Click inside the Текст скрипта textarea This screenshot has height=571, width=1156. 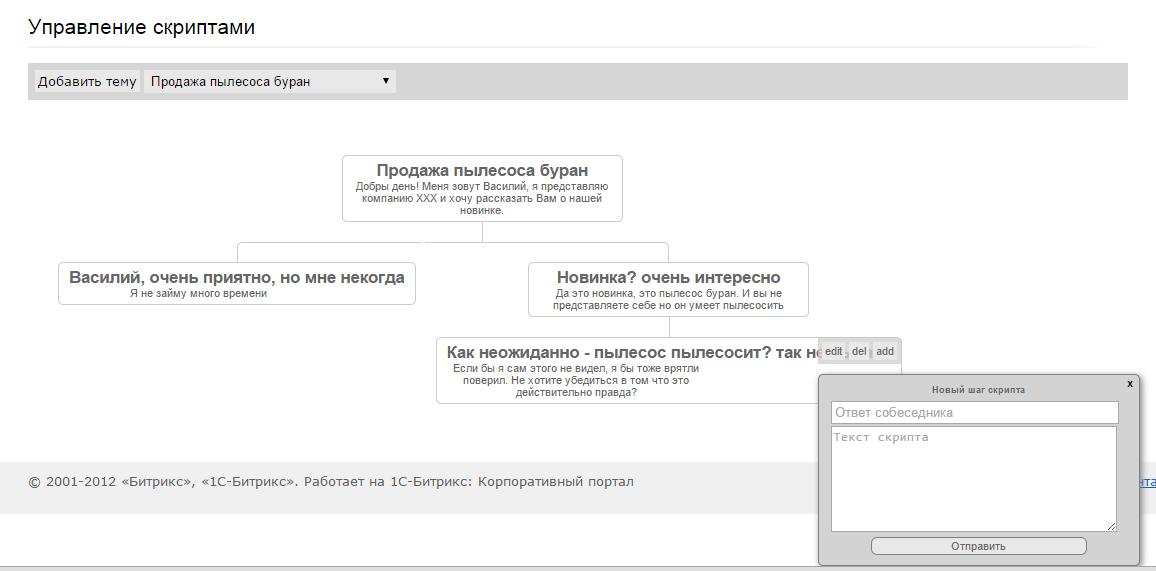coord(973,478)
